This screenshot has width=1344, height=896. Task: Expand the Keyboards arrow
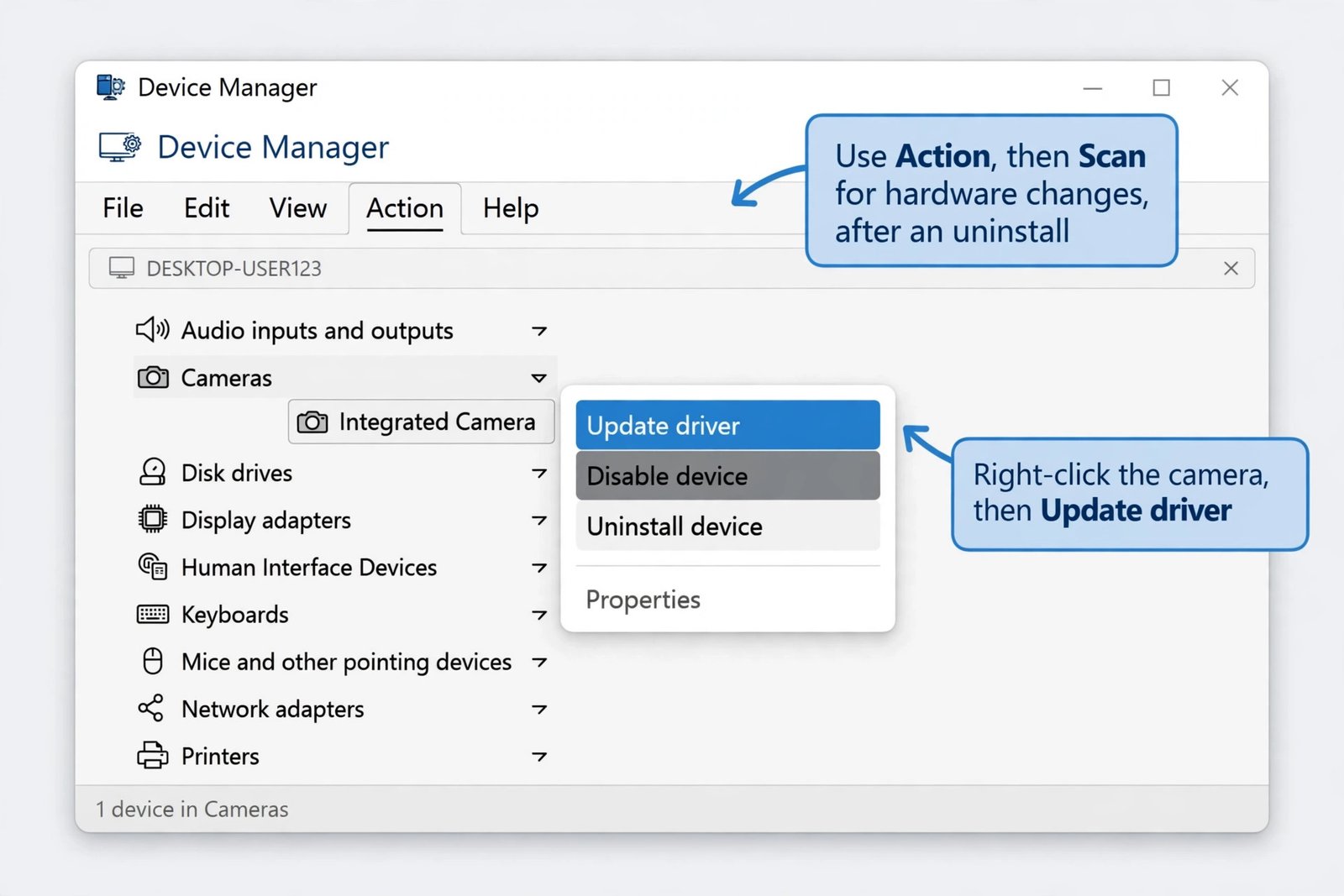[539, 615]
